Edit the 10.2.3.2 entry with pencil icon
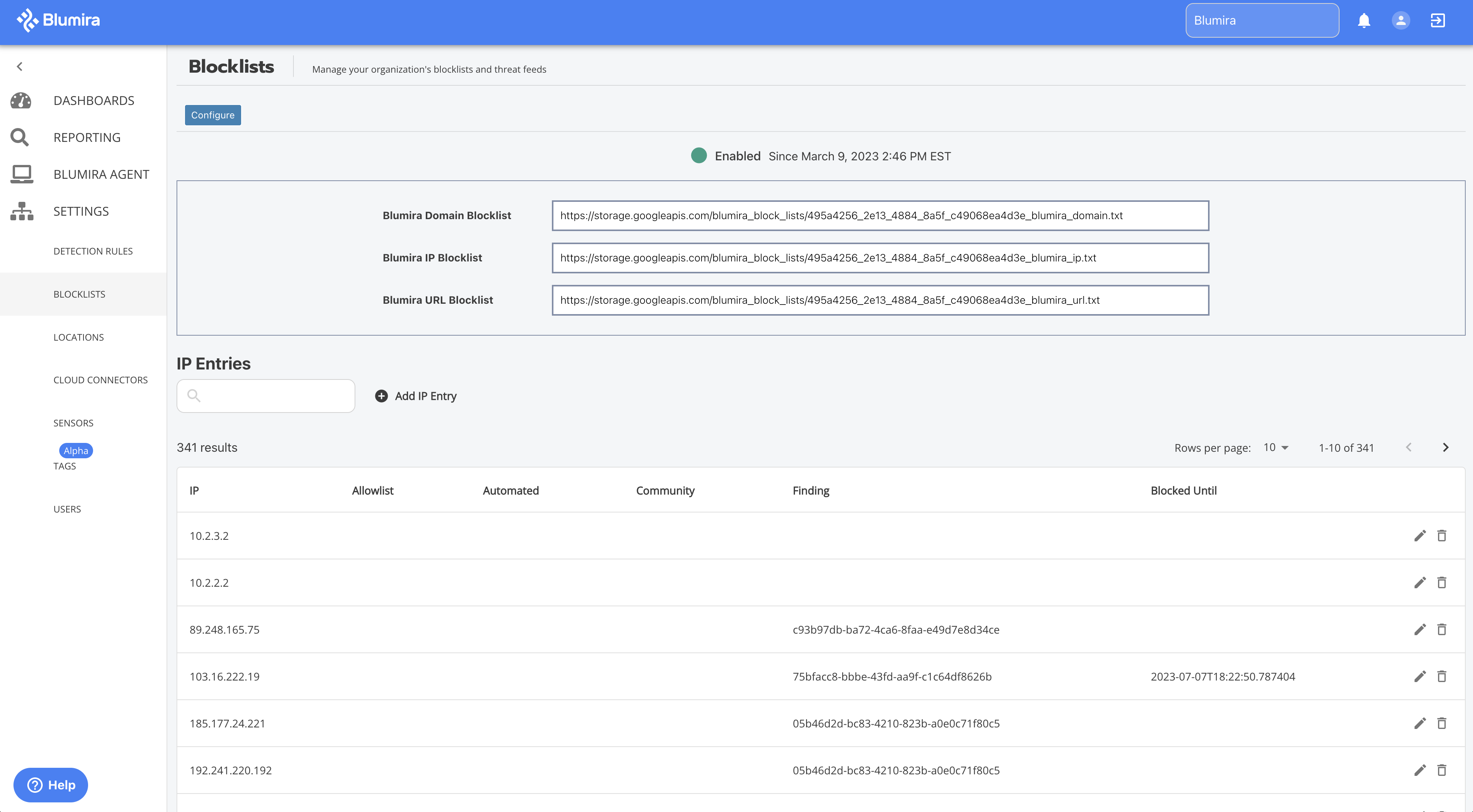The image size is (1473, 812). click(x=1420, y=536)
